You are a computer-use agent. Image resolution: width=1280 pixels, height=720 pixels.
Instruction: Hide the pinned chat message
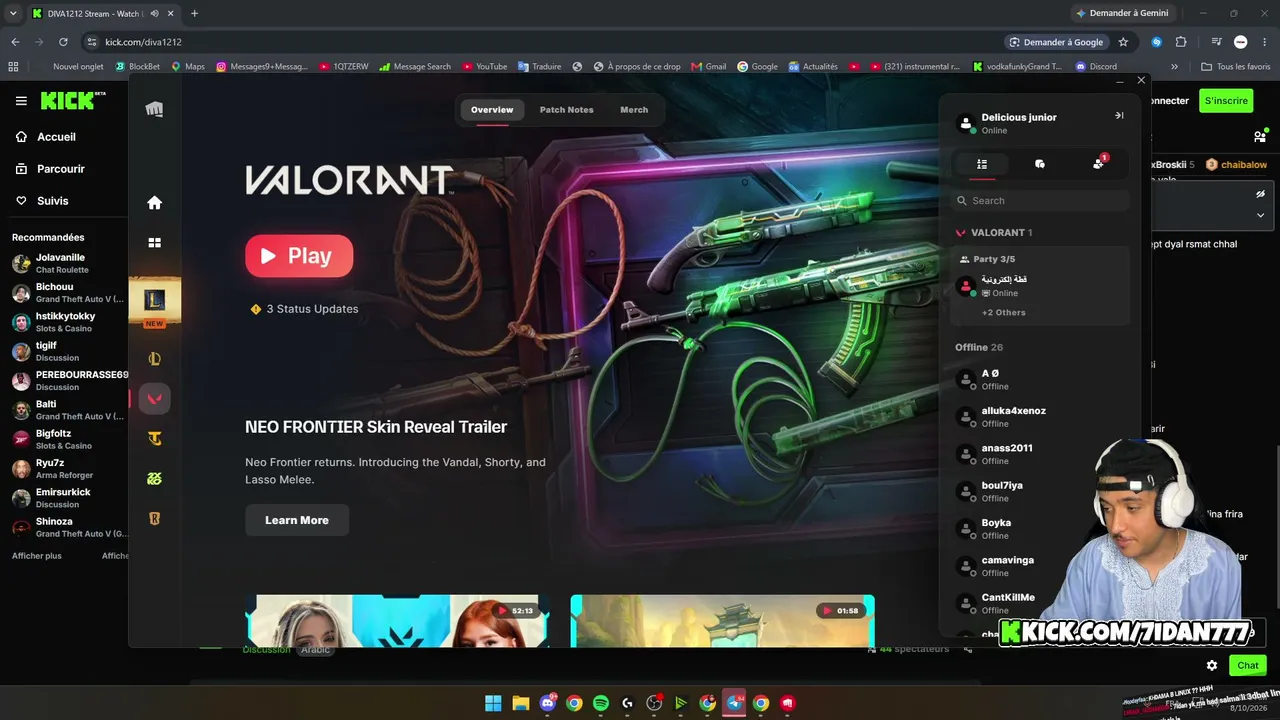click(1260, 194)
